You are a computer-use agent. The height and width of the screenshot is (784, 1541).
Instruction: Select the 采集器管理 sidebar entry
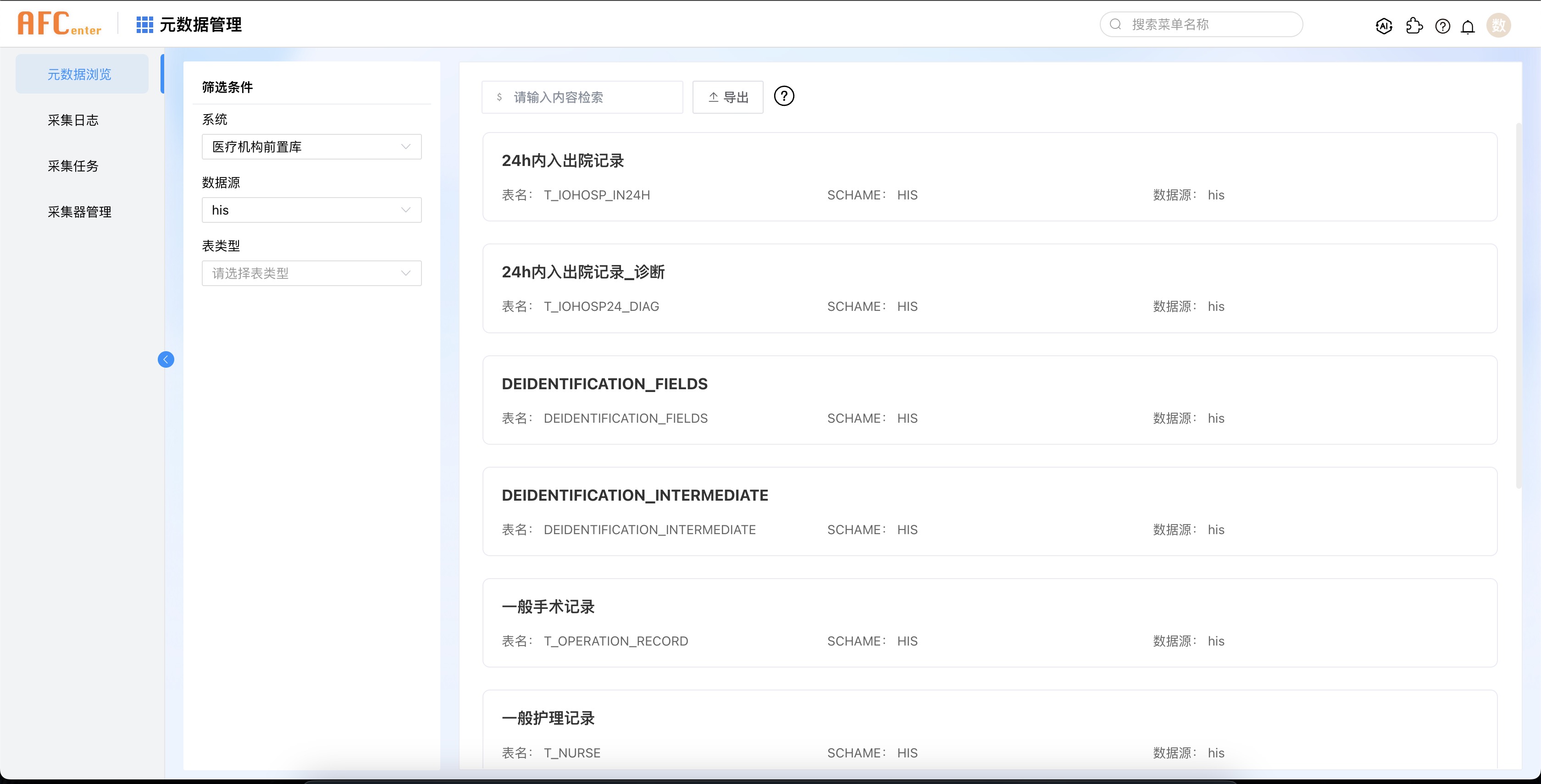click(x=78, y=212)
